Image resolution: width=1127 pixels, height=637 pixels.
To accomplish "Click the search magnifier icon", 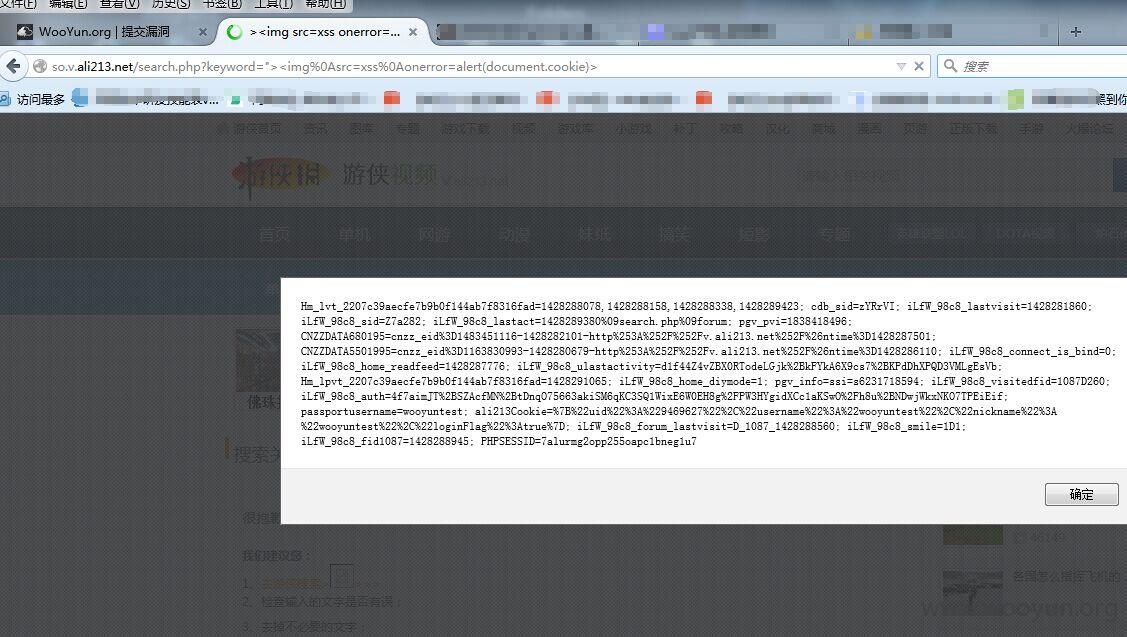I will tap(950, 65).
